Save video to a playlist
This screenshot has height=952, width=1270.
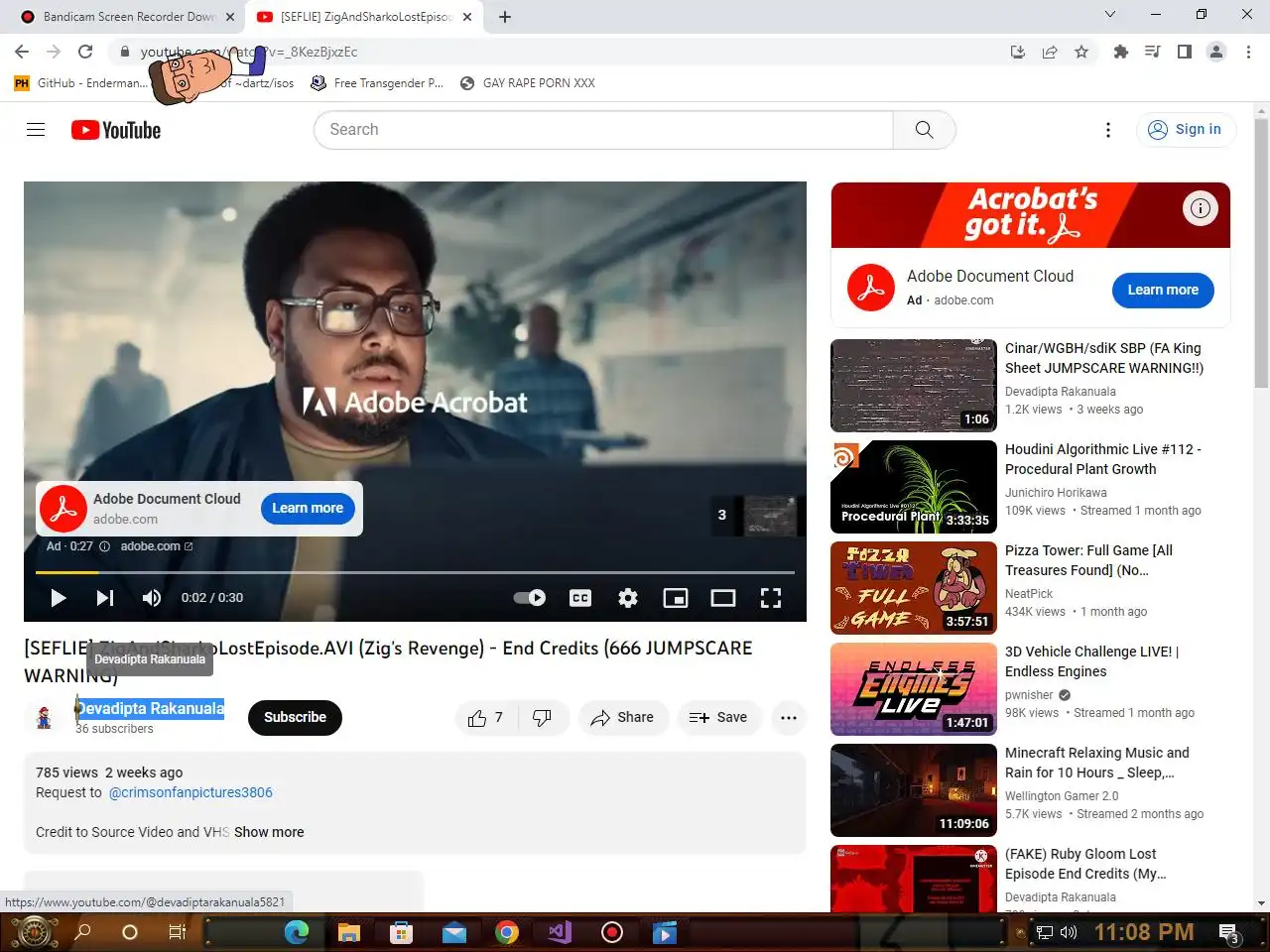(718, 718)
